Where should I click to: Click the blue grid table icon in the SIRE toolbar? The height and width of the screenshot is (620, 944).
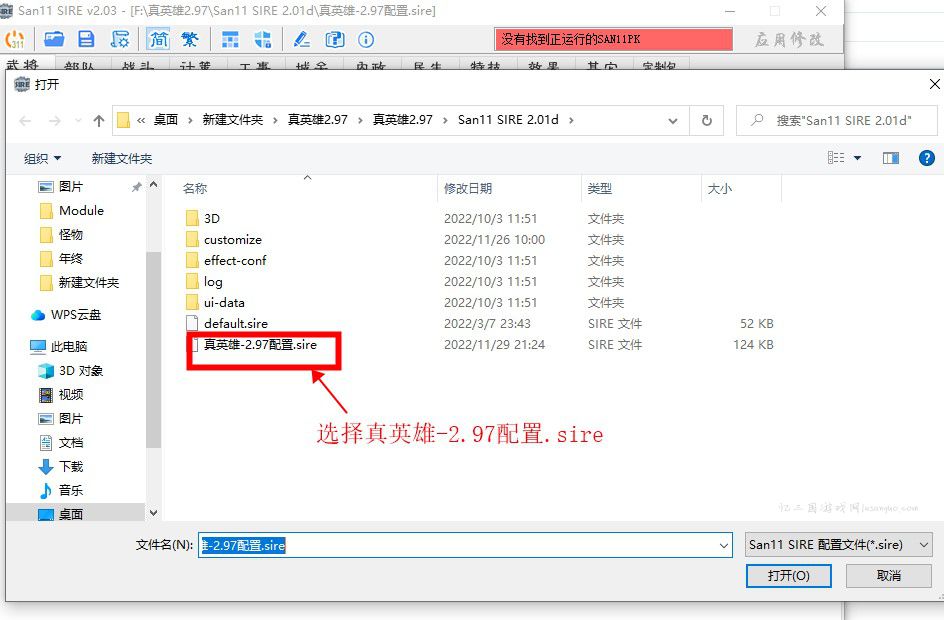[x=230, y=40]
